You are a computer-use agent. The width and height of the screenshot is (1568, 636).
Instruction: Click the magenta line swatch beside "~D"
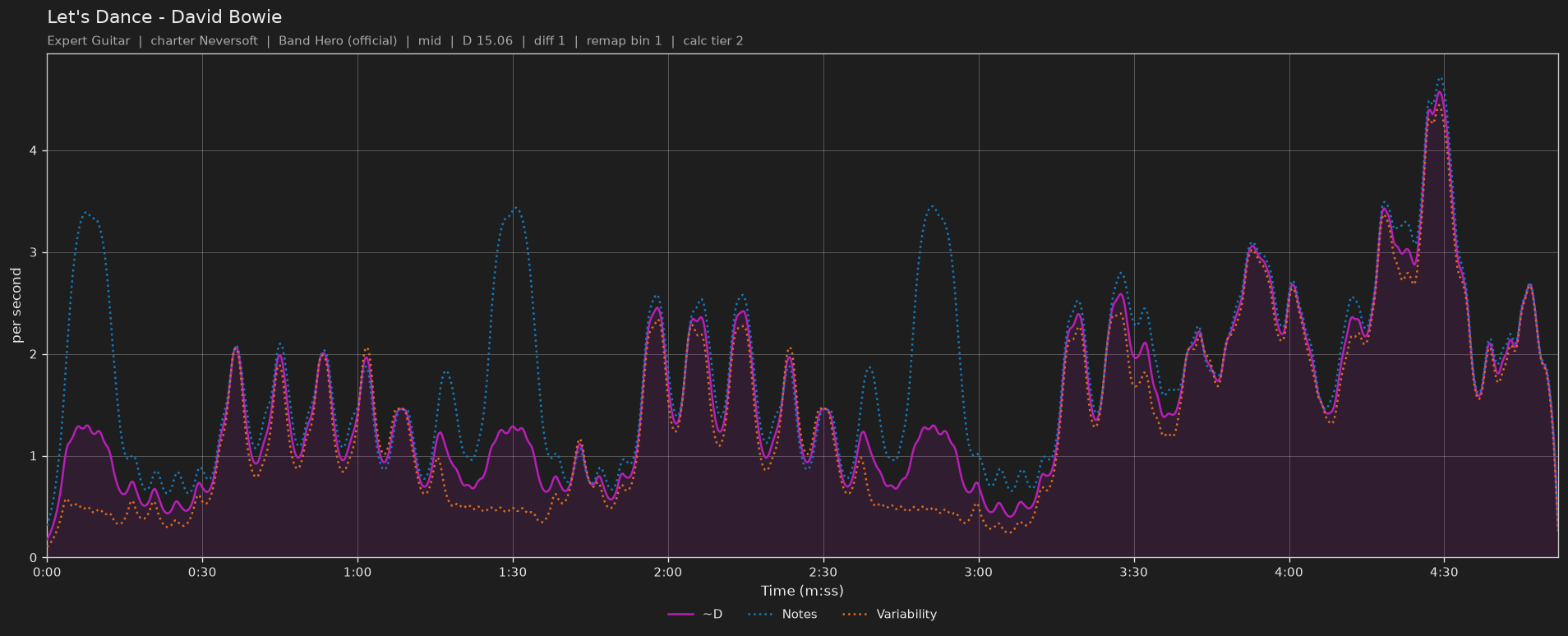point(681,615)
